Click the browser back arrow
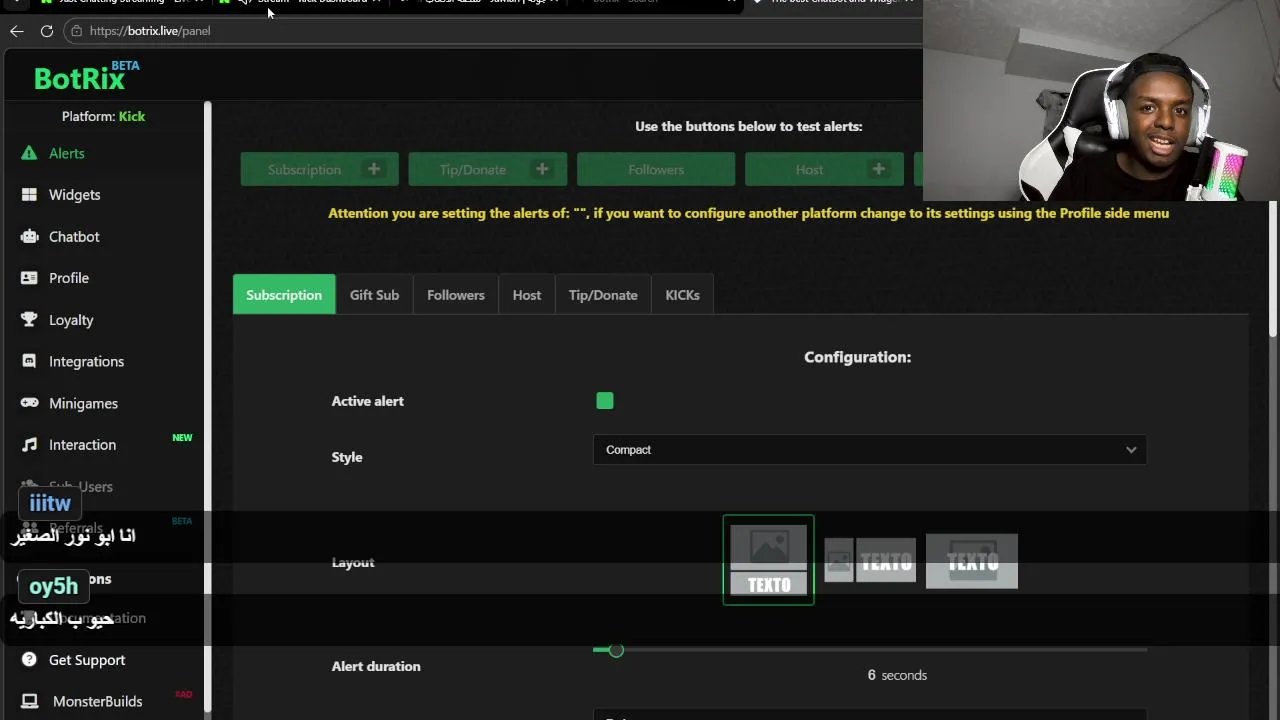Viewport: 1280px width, 720px height. coord(17,31)
